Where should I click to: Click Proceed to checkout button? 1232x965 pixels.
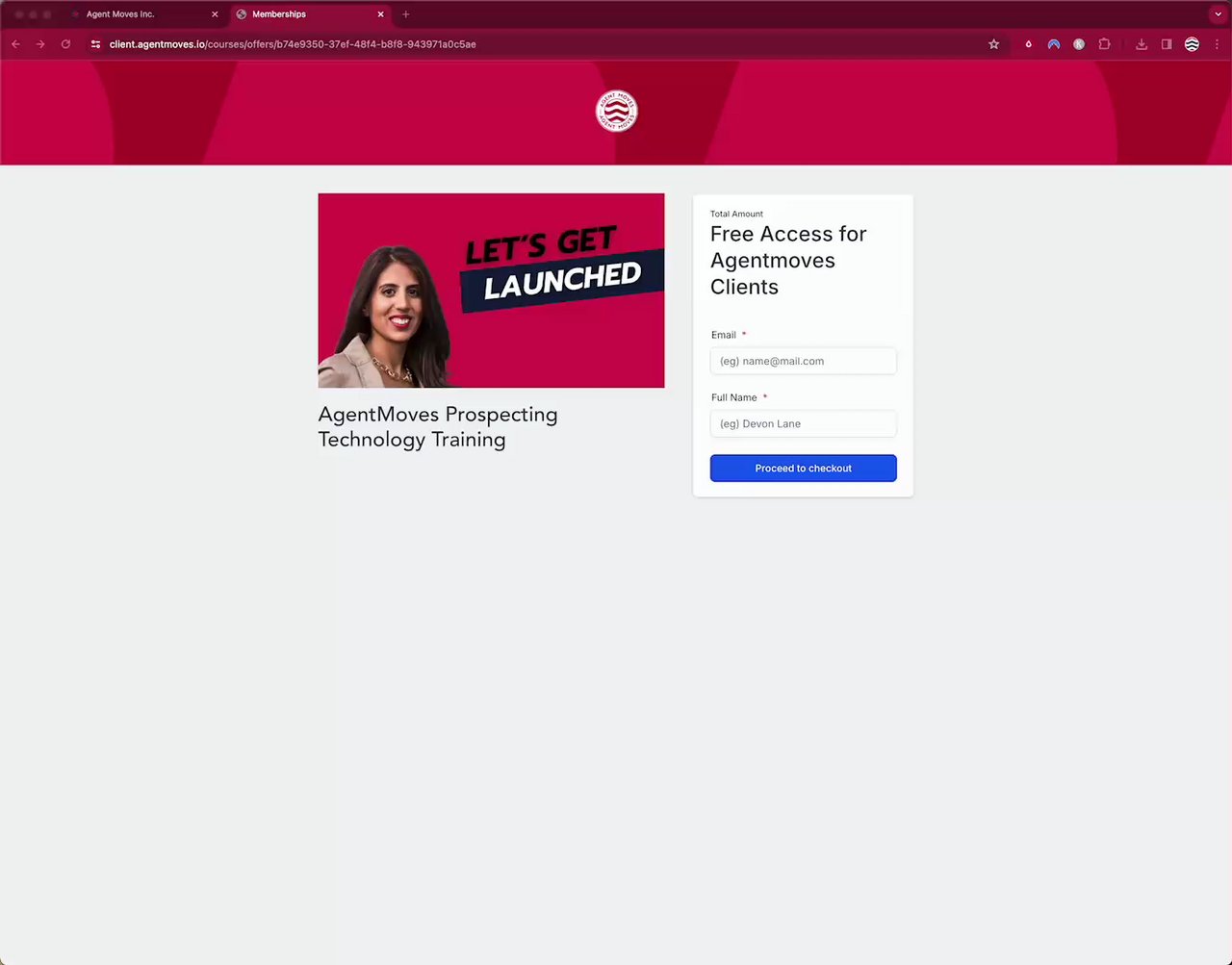pos(804,469)
